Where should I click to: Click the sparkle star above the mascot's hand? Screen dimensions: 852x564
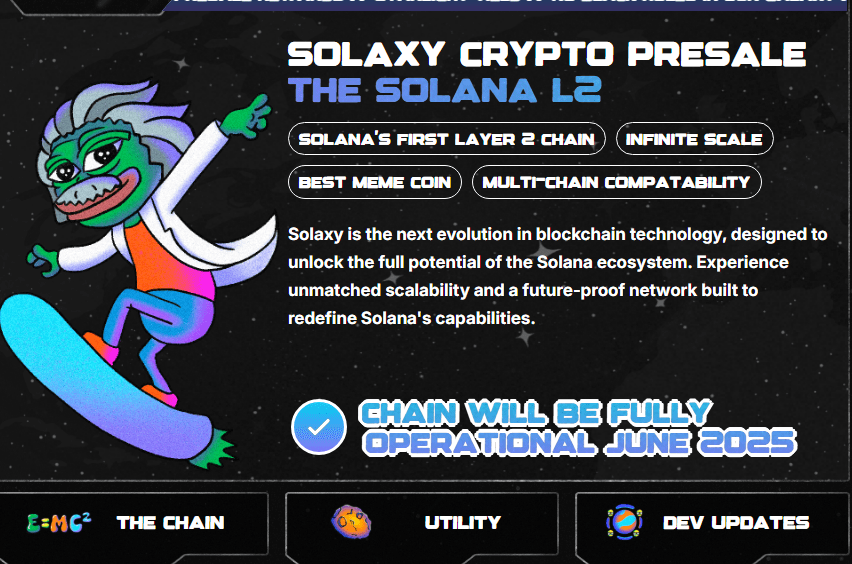pos(181,64)
